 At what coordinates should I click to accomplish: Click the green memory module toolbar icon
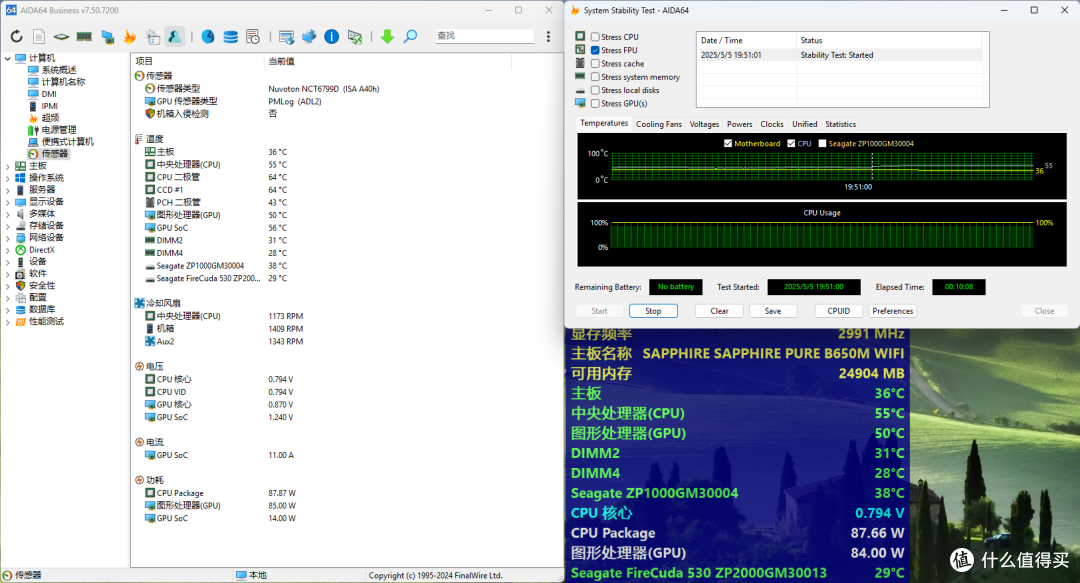84,37
